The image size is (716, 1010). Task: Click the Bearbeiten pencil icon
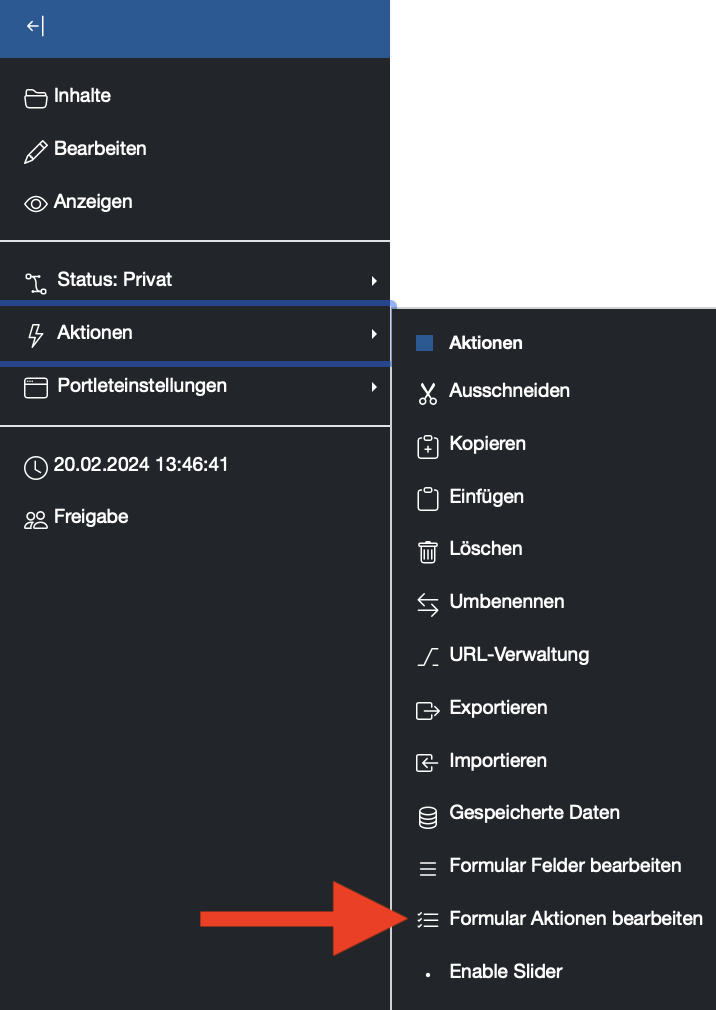35,152
